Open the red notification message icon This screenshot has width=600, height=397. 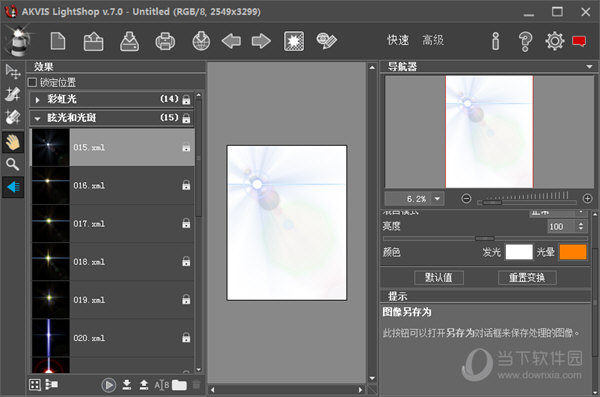click(x=579, y=41)
